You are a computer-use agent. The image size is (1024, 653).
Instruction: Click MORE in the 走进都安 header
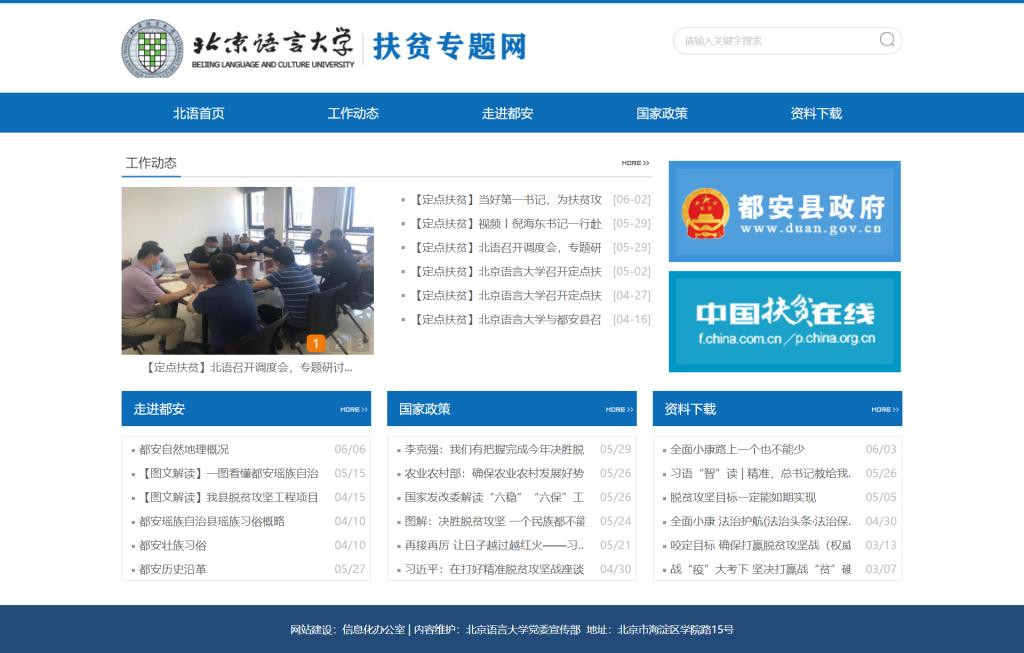click(354, 409)
